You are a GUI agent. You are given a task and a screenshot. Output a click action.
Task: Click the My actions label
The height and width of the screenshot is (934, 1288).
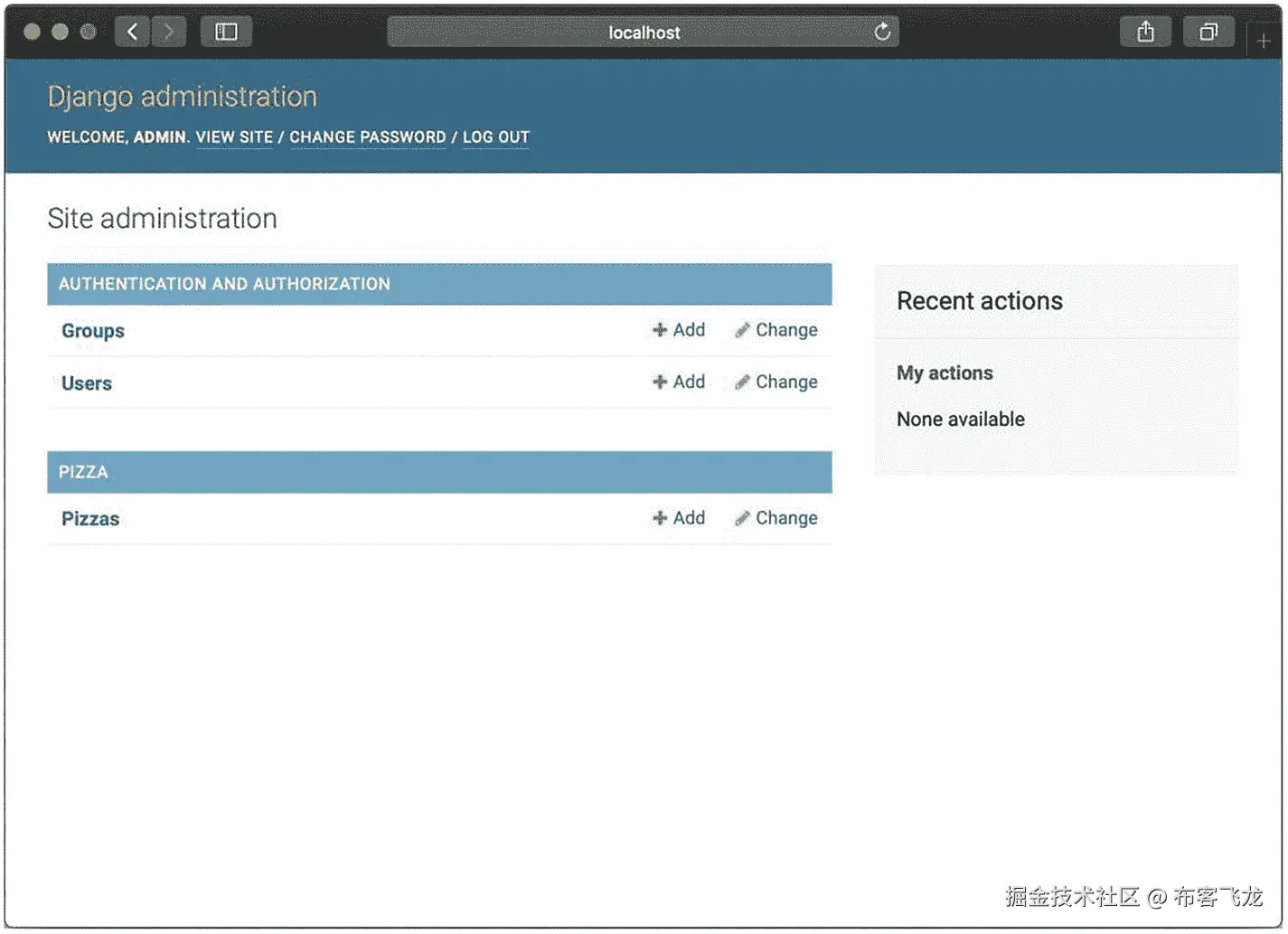click(x=945, y=373)
